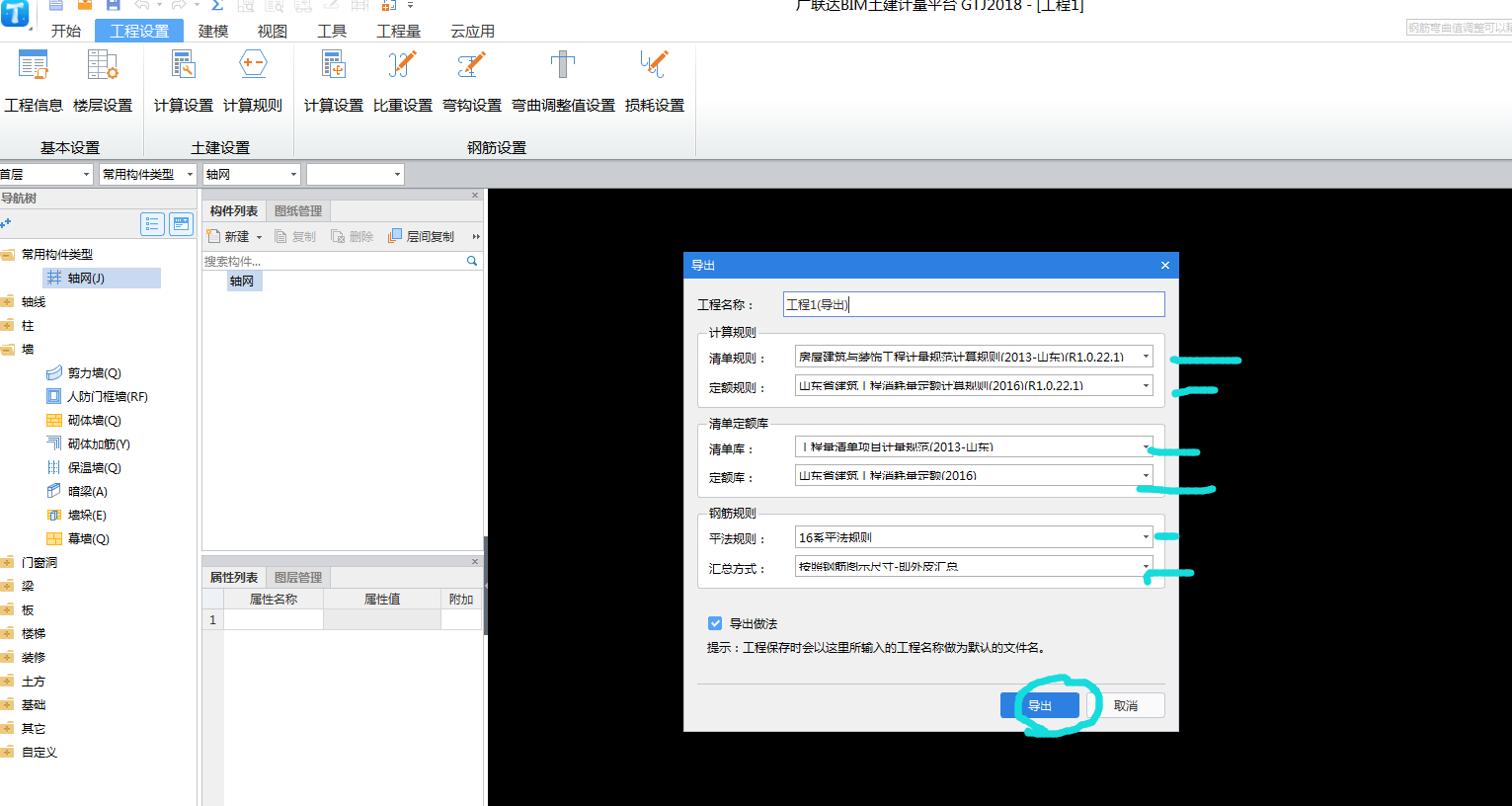
Task: Click the search magnifier in component list
Action: [x=472, y=261]
